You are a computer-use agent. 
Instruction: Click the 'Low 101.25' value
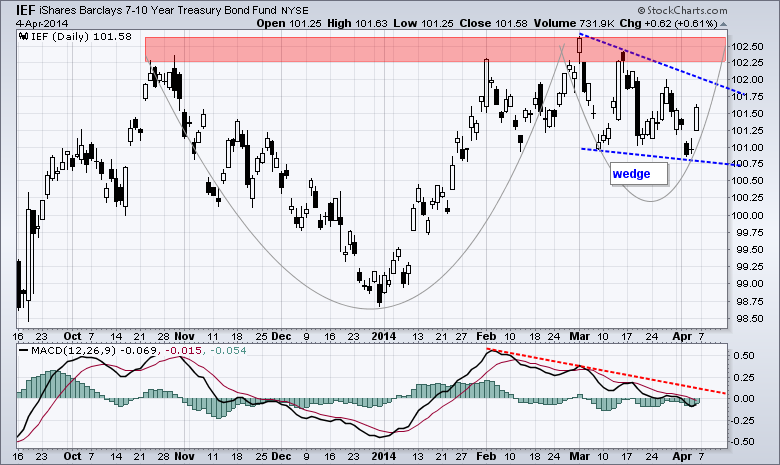[x=424, y=23]
